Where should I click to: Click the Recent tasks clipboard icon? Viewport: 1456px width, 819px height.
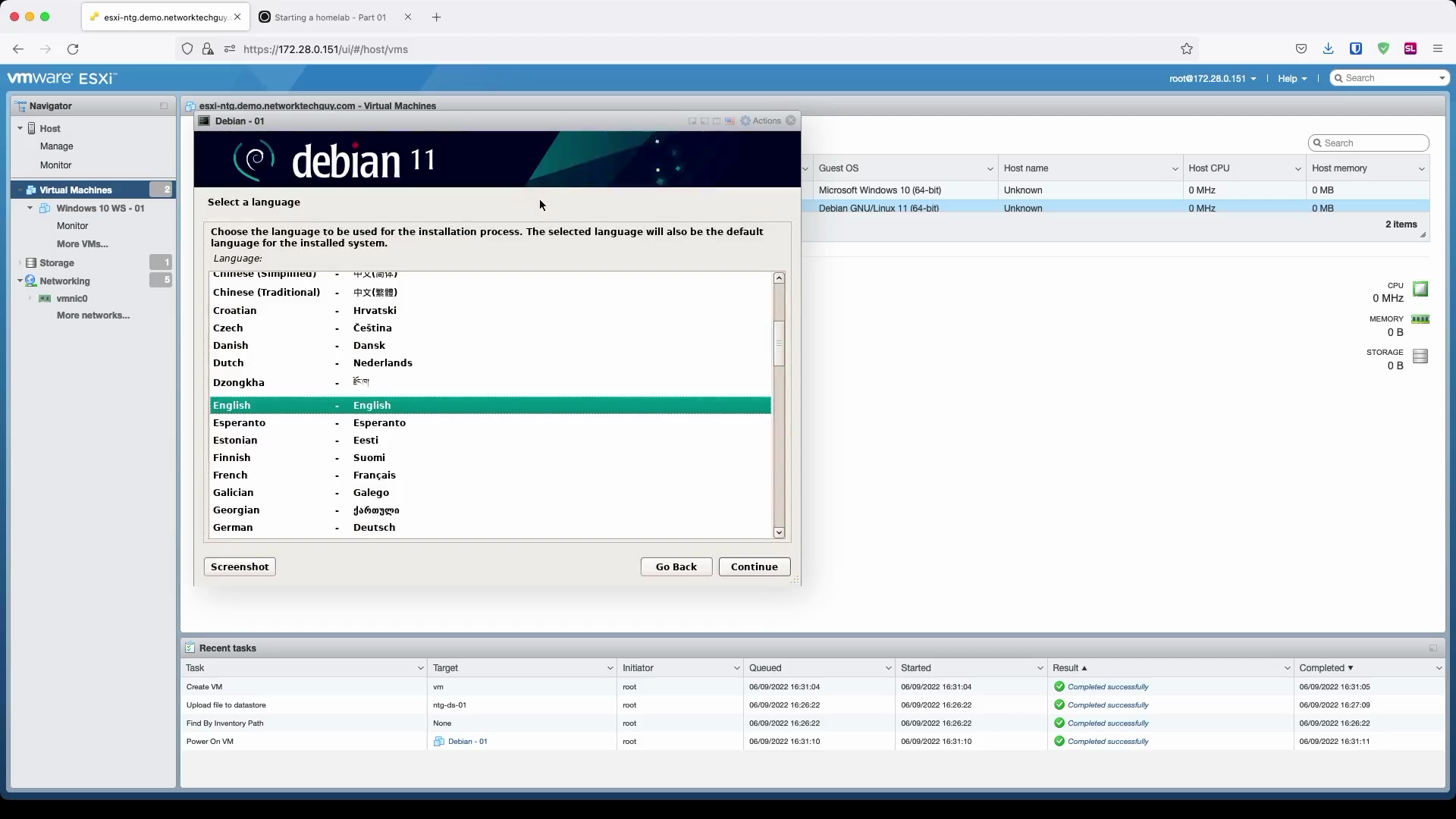coord(190,648)
